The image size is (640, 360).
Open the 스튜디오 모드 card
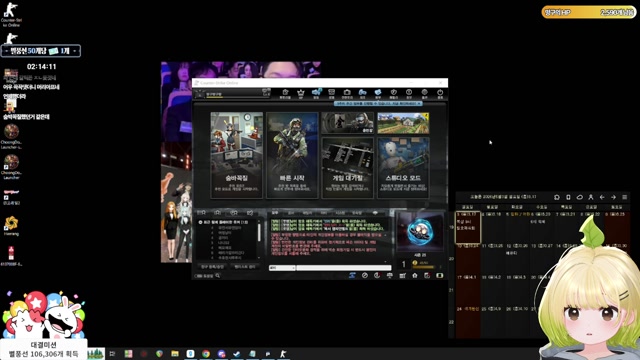point(403,168)
